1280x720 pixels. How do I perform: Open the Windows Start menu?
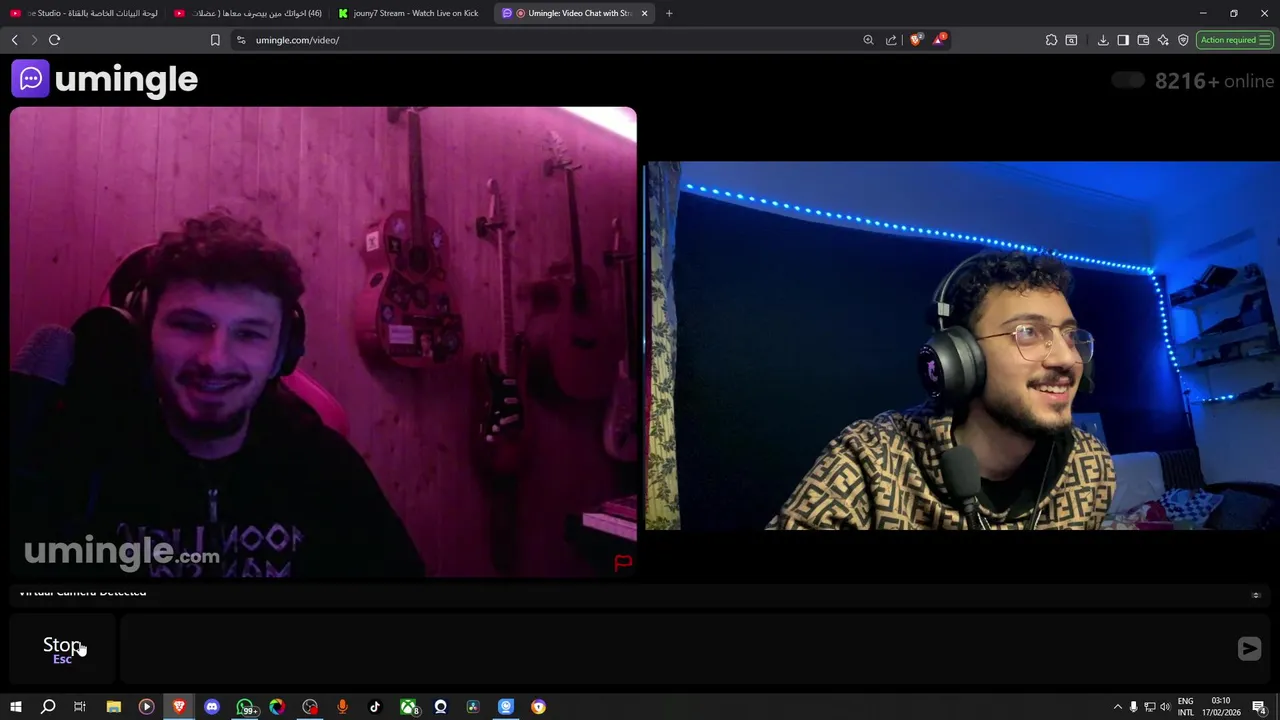[x=15, y=707]
